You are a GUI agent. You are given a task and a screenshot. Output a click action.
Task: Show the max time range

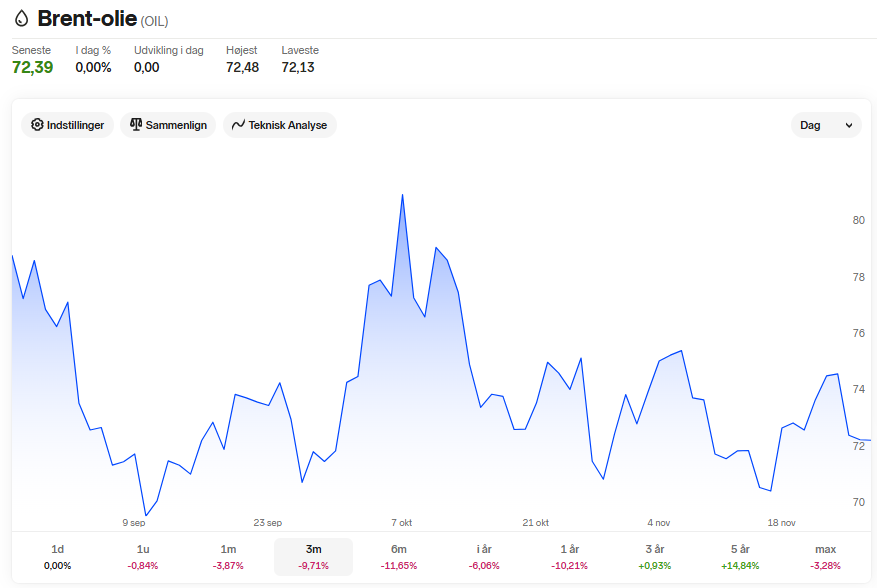click(x=826, y=557)
